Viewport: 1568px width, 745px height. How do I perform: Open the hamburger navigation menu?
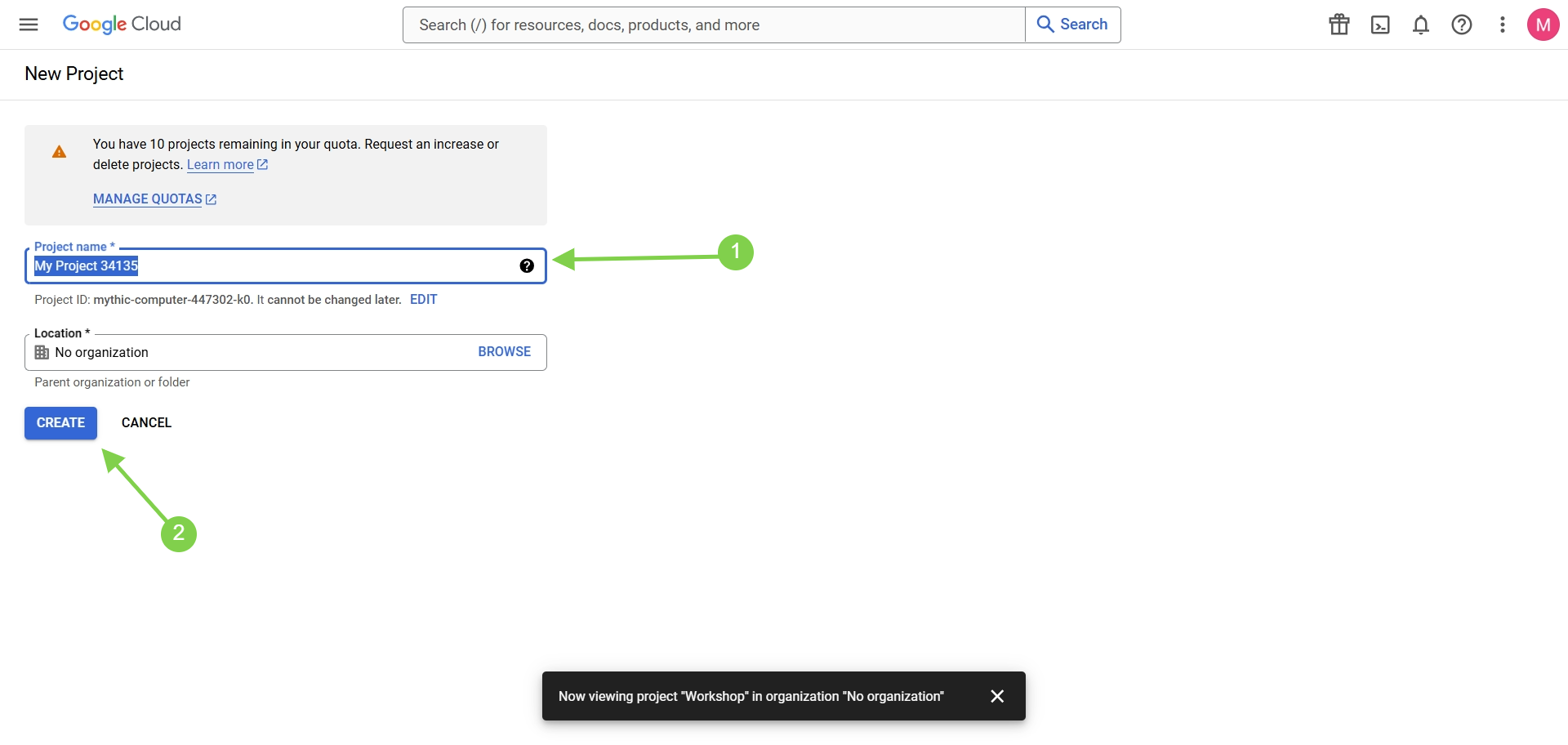29,25
